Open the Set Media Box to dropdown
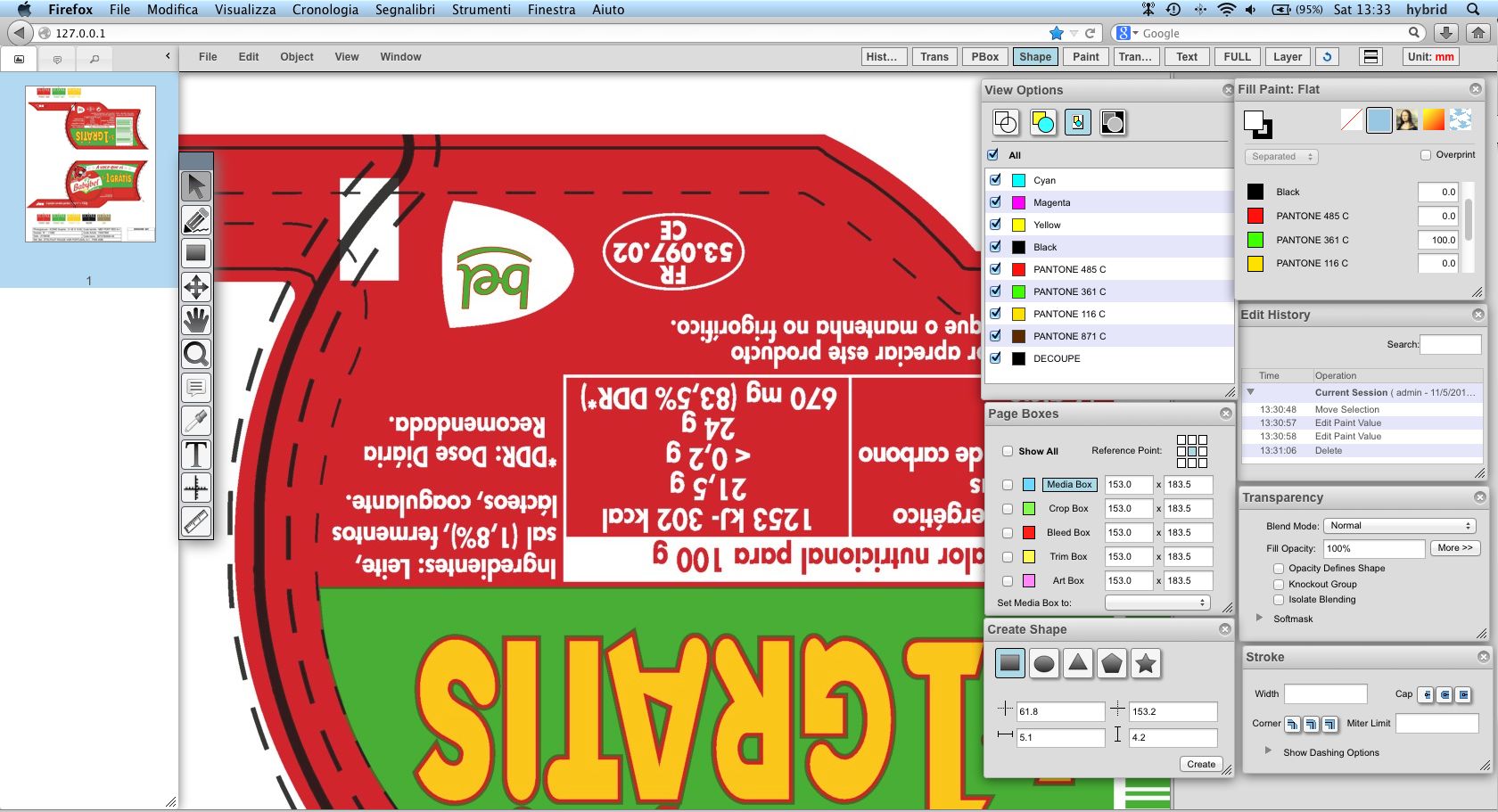The image size is (1498, 812). click(1157, 603)
